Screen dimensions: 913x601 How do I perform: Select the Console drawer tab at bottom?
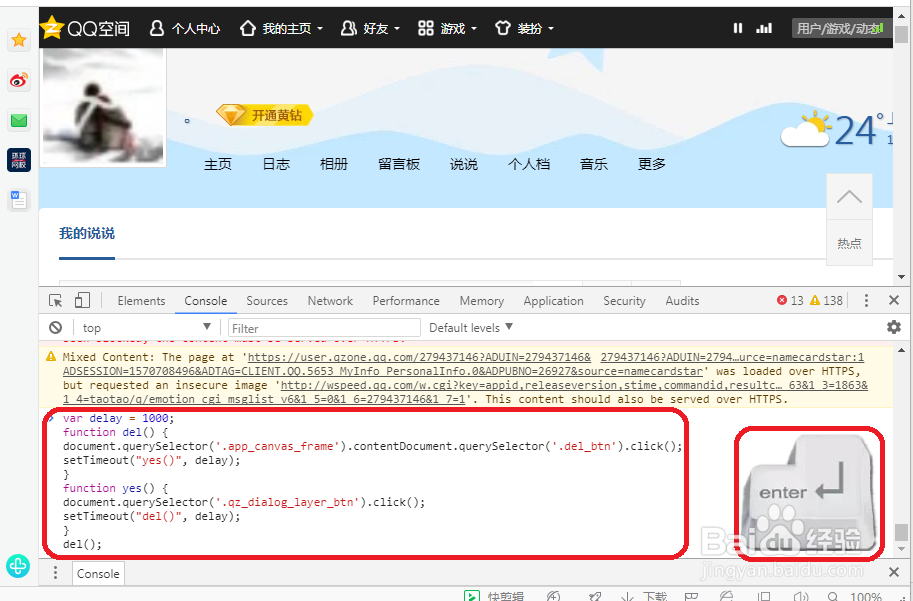[98, 574]
